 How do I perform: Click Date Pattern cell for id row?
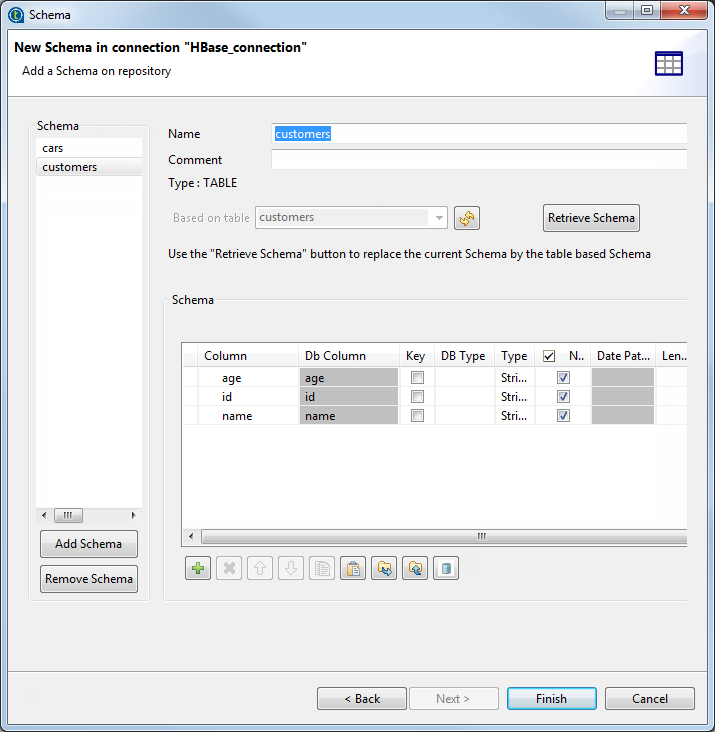coord(623,397)
